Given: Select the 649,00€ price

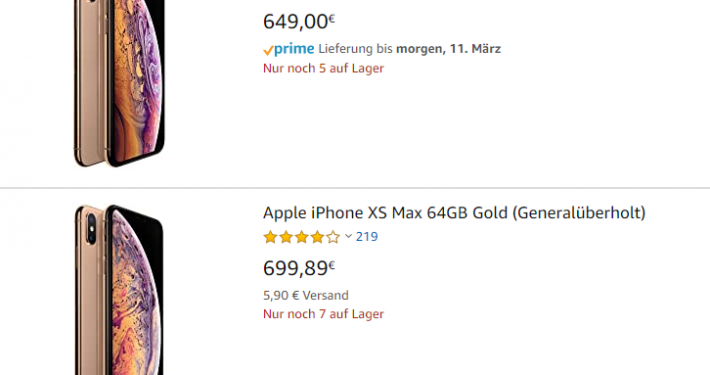Looking at the screenshot, I should 299,22.
